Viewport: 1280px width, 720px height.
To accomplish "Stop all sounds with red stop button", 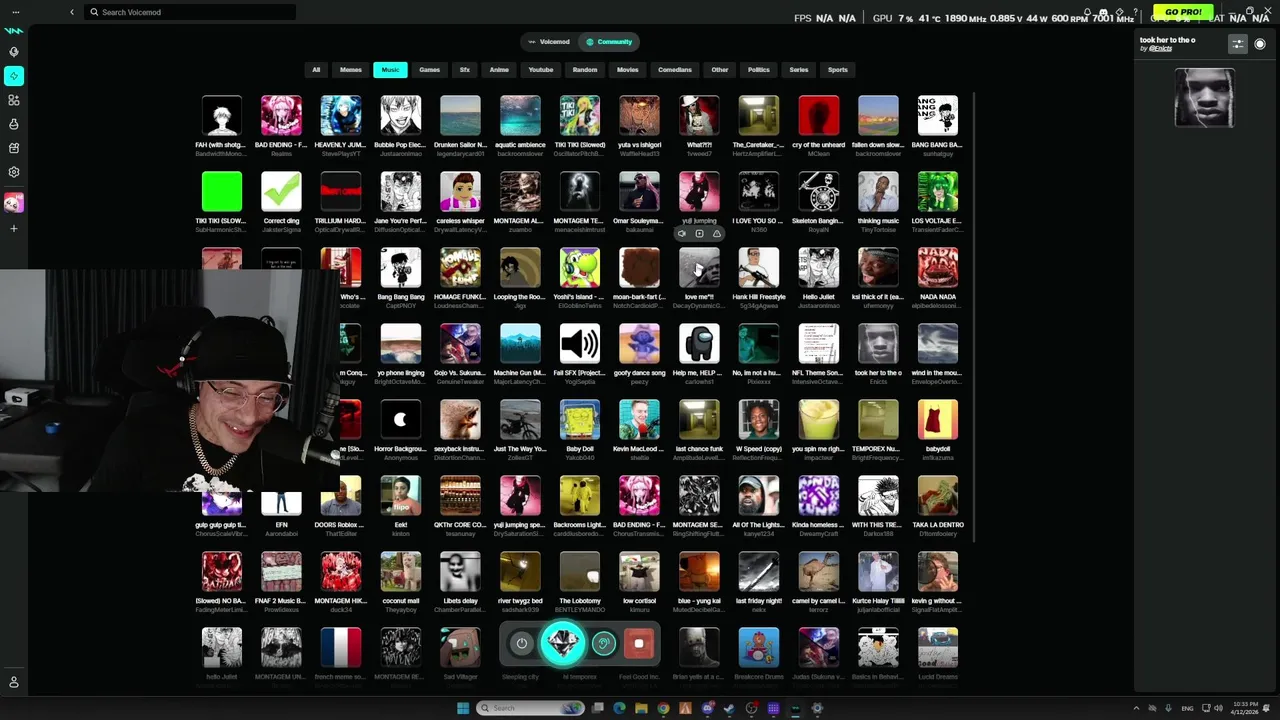I will [x=639, y=644].
